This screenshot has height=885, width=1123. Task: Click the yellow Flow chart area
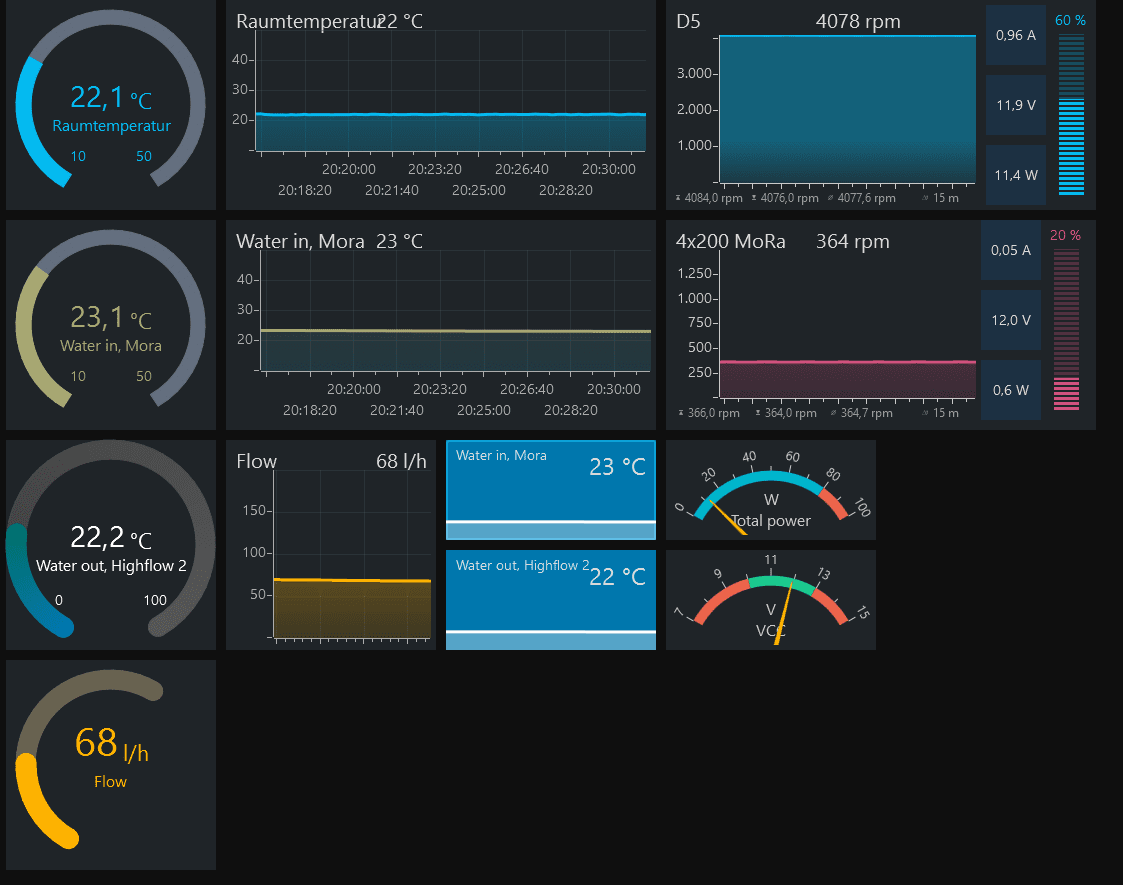352,555
